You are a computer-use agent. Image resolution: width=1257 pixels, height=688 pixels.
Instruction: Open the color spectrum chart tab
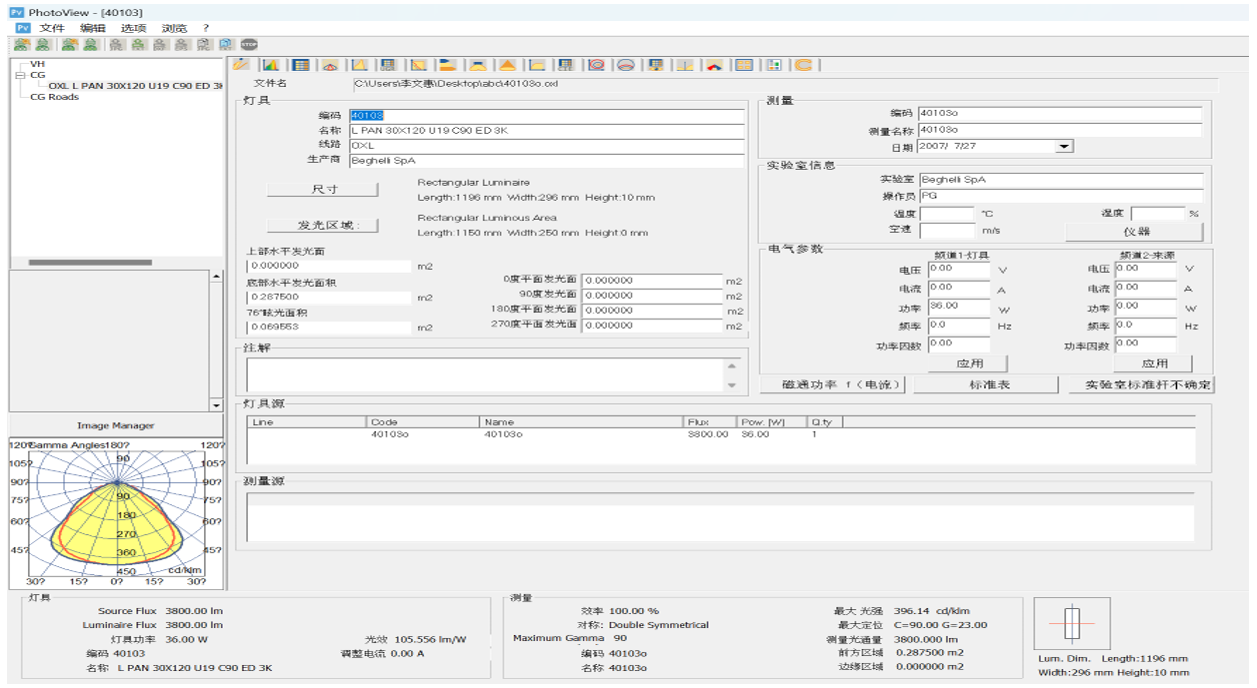[270, 65]
